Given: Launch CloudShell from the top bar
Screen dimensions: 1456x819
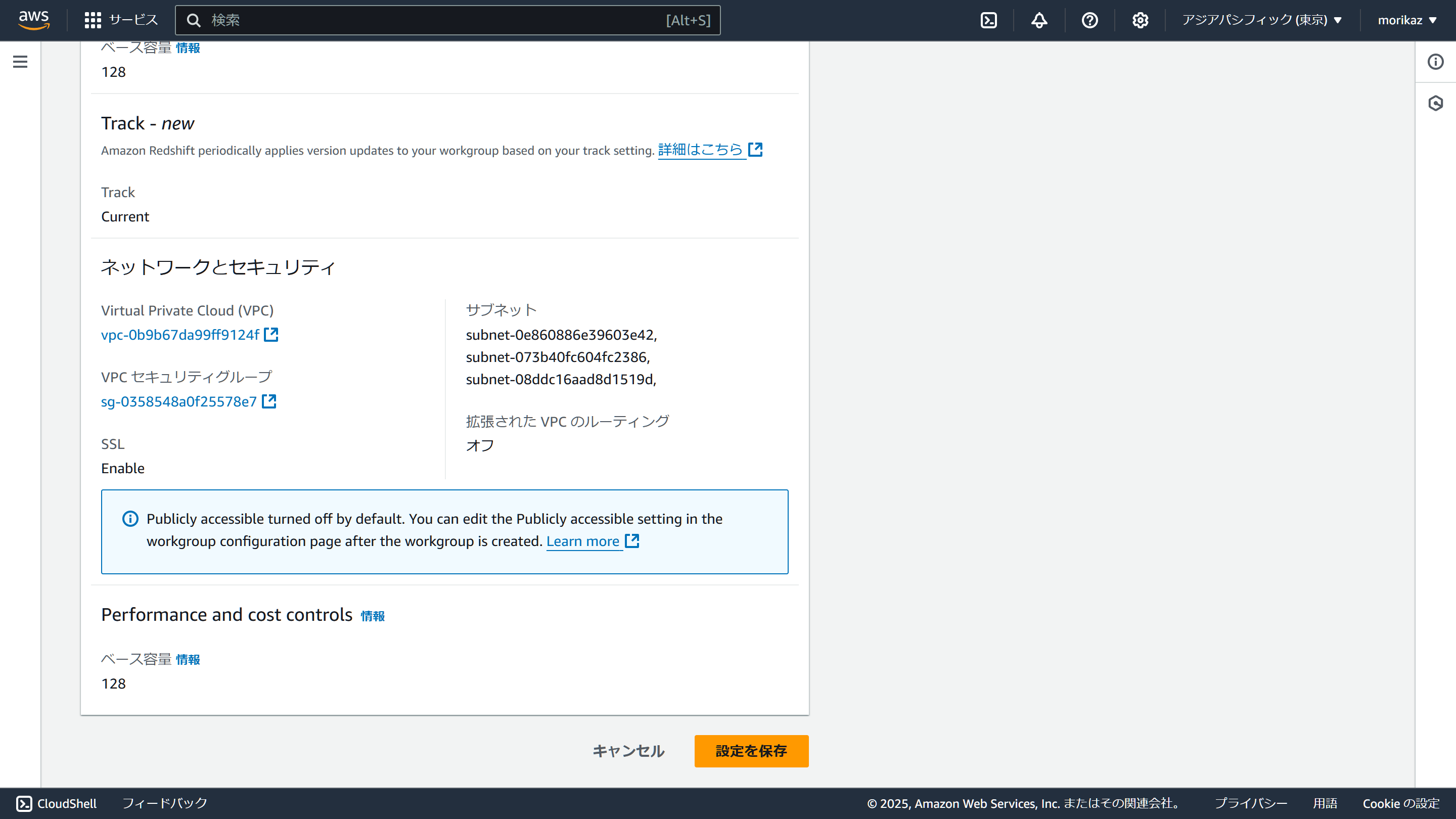Looking at the screenshot, I should (988, 20).
